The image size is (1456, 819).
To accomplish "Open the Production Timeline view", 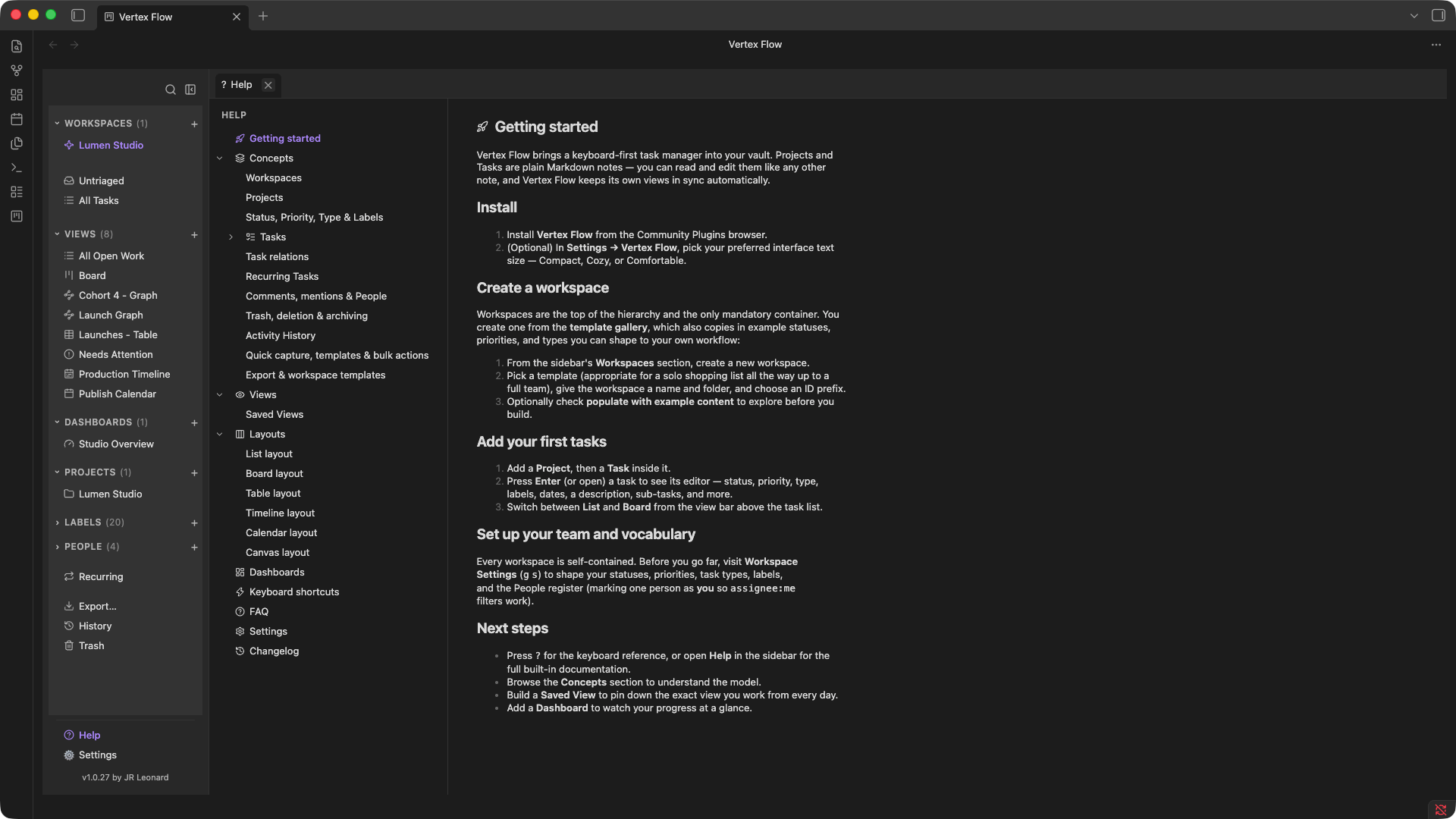I will (x=117, y=375).
